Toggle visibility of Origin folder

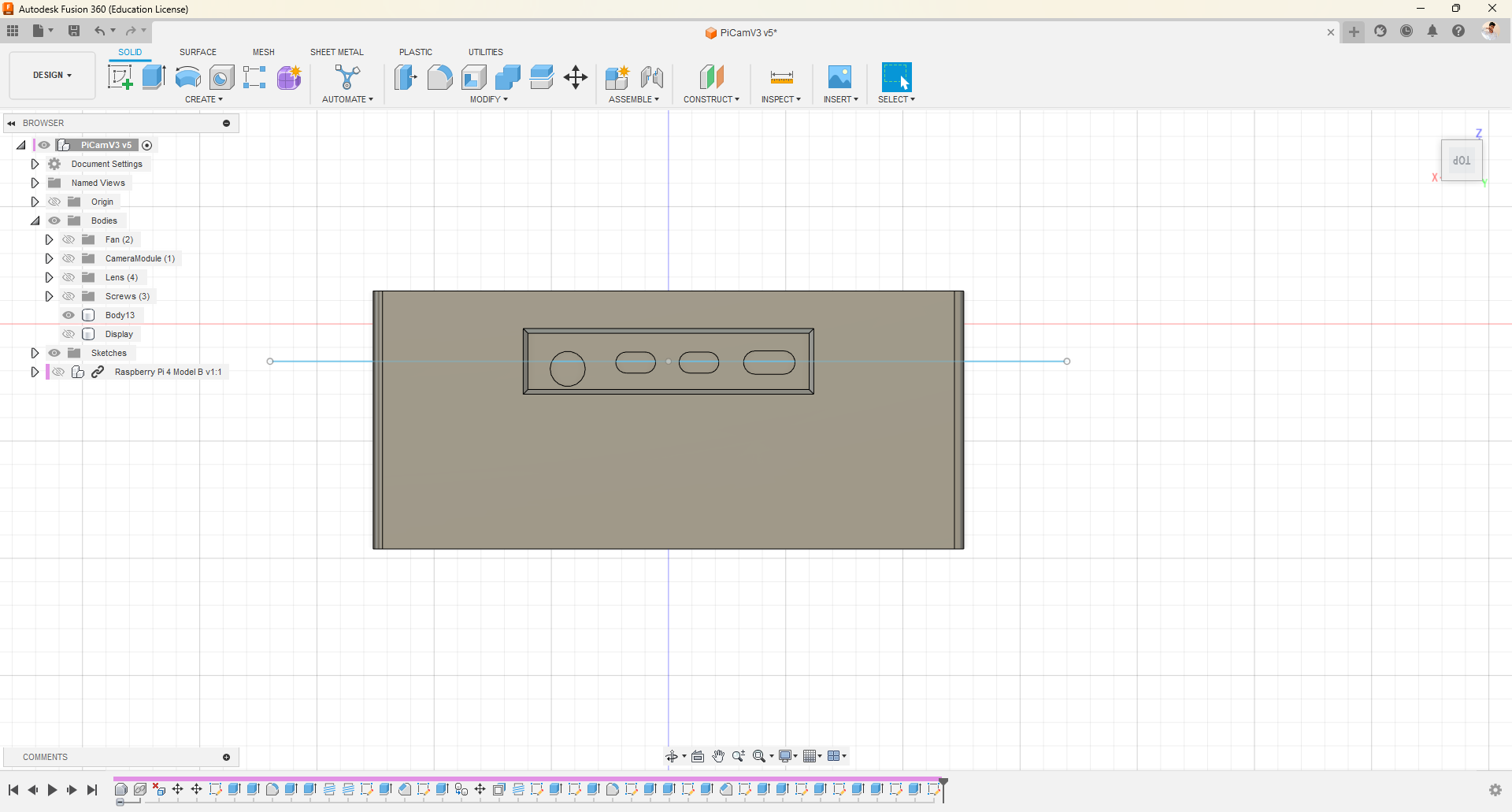(x=54, y=202)
